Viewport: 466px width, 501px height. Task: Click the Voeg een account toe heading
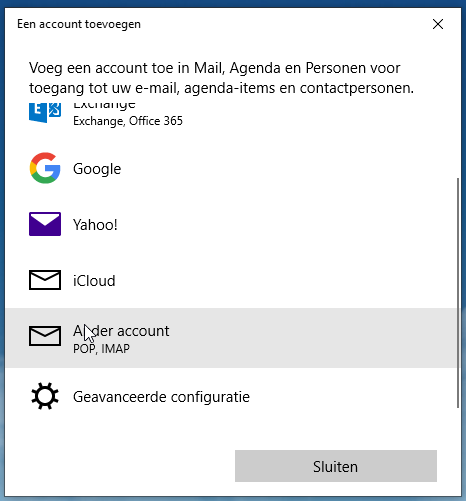pos(221,78)
